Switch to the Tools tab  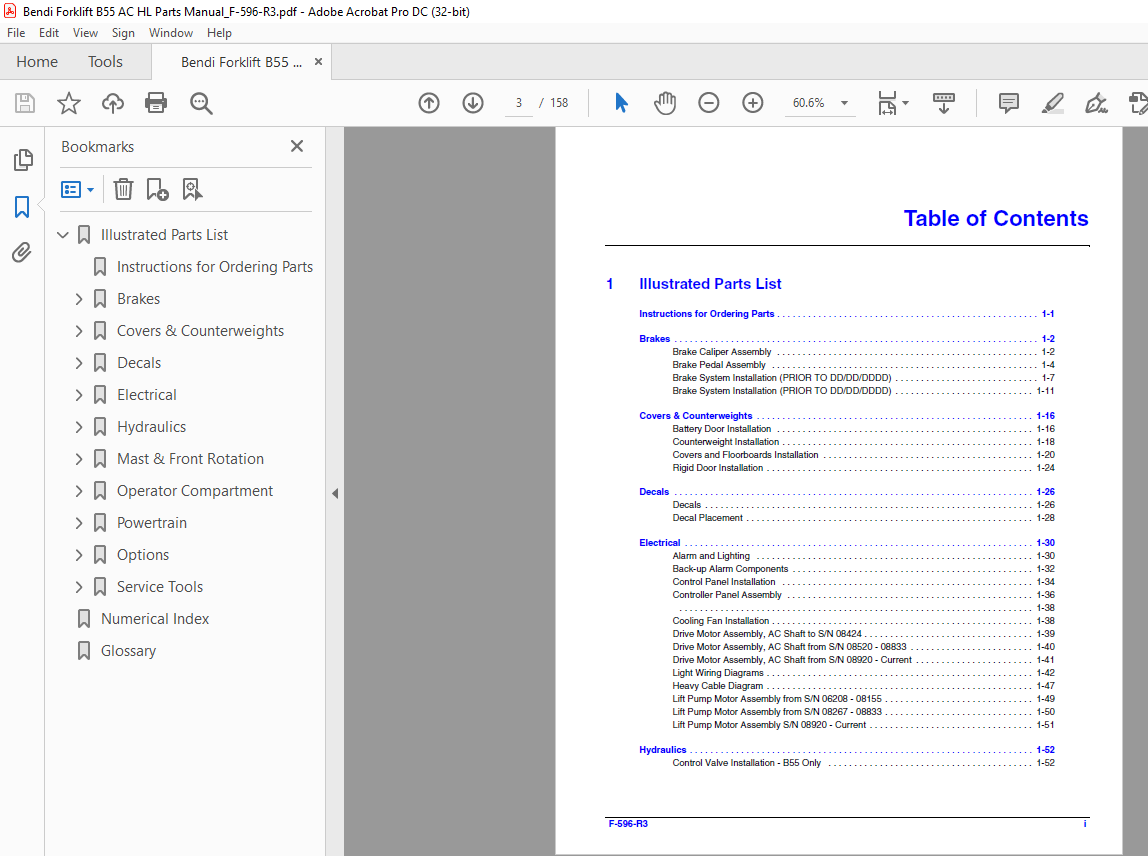pos(105,62)
